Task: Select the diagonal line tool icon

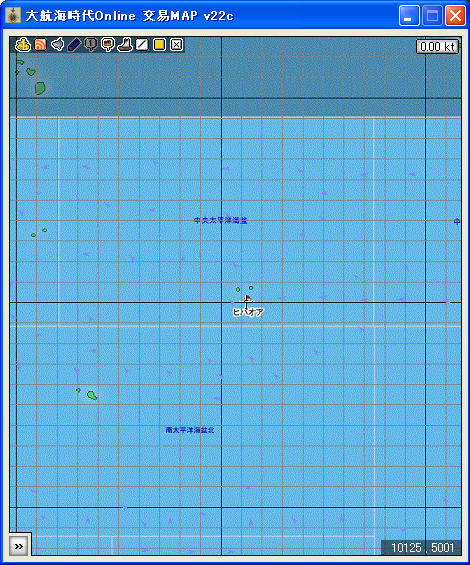Action: (142, 45)
